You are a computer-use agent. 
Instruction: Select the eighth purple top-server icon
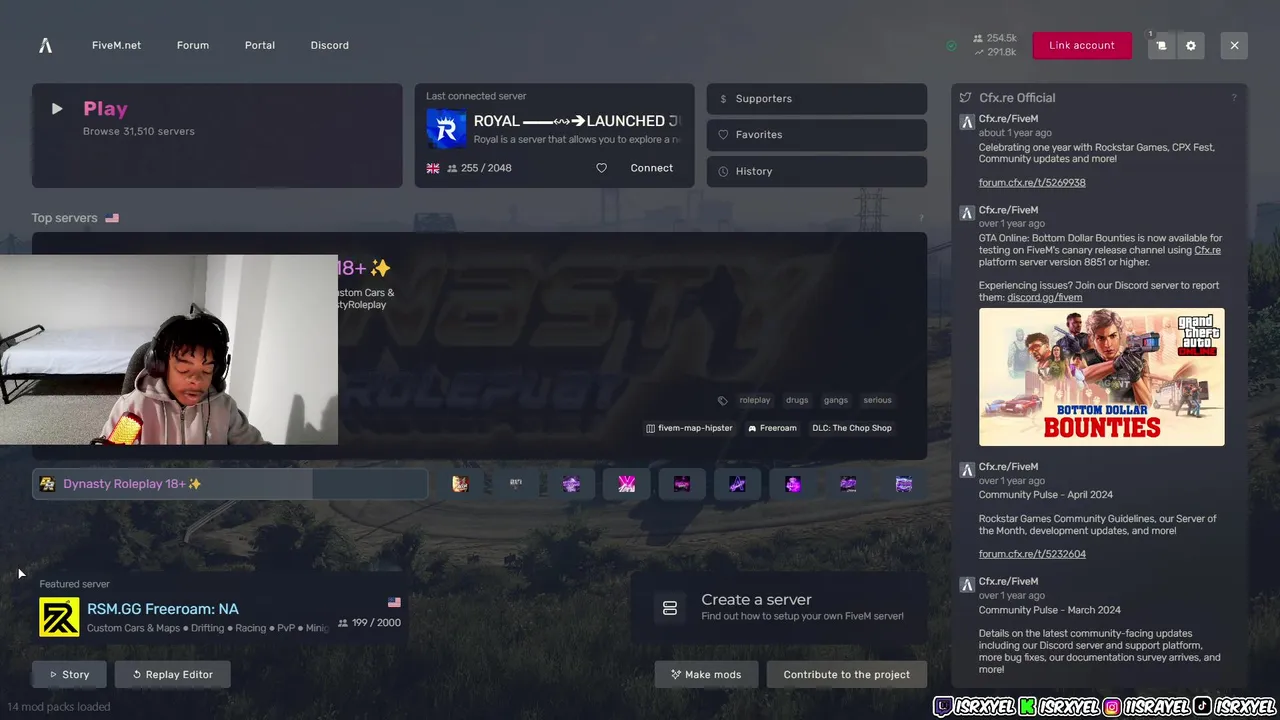(x=848, y=484)
